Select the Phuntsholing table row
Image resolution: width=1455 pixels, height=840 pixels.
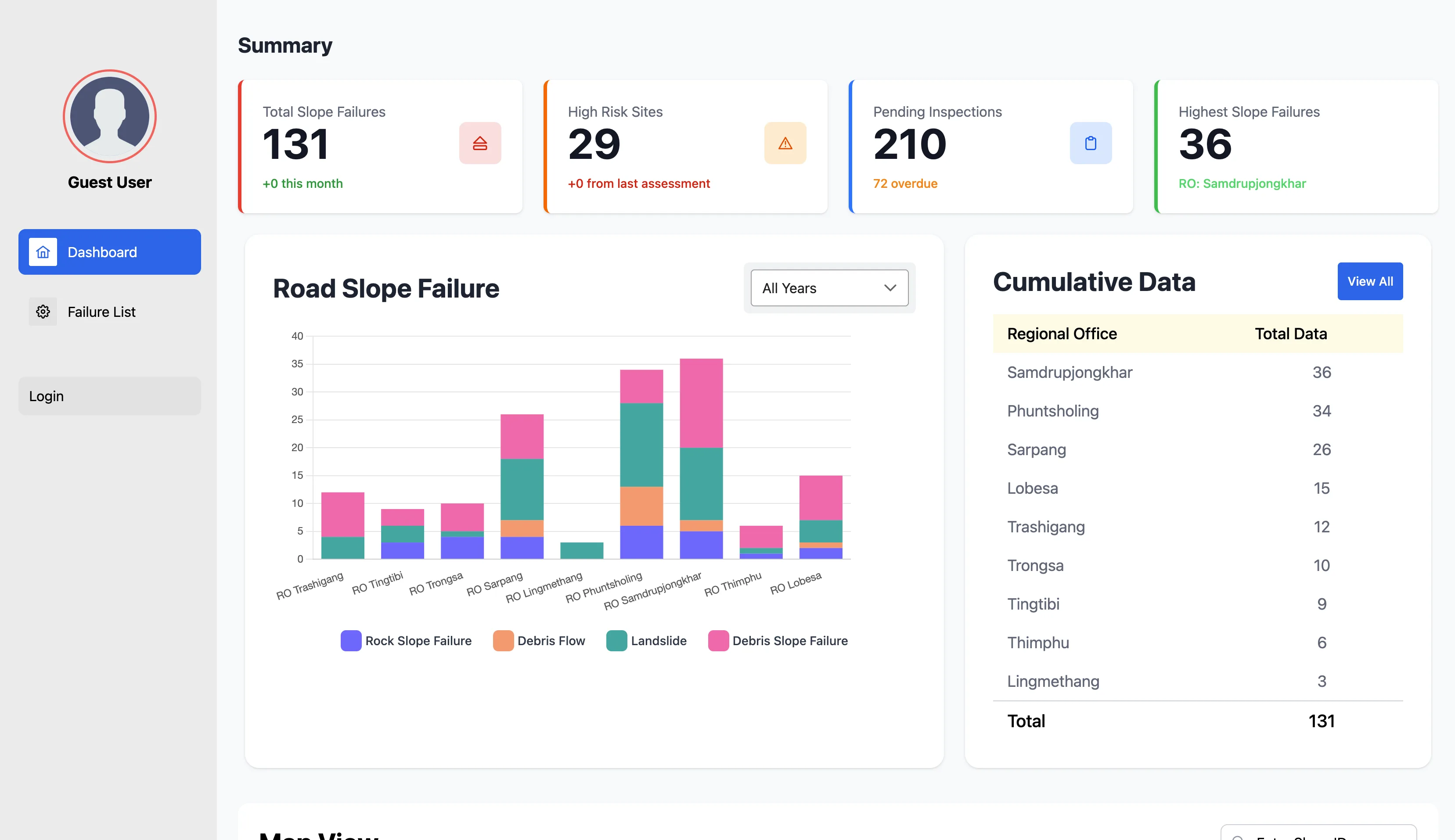point(1198,411)
